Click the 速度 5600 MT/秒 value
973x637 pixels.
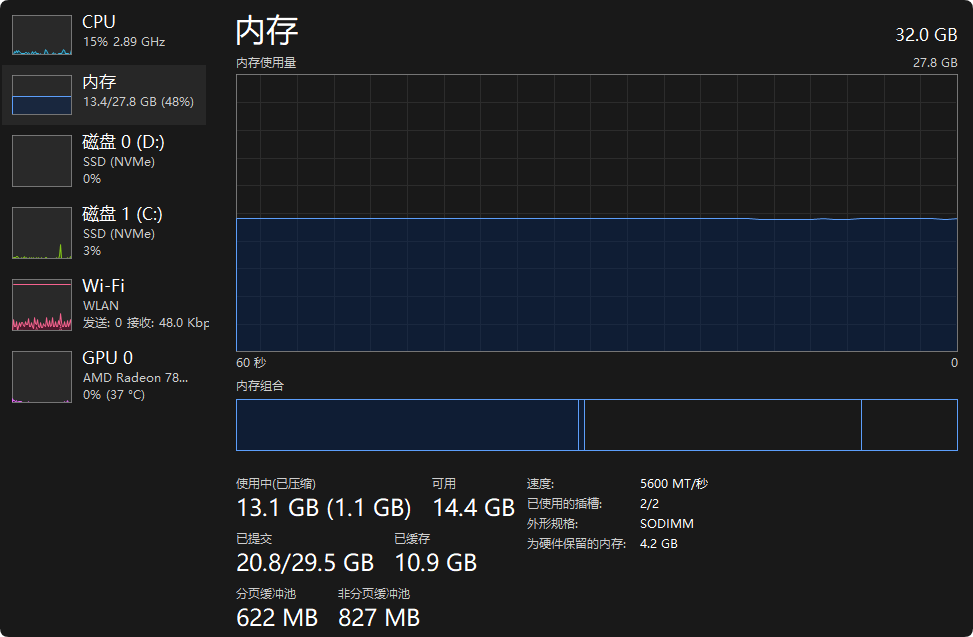tap(674, 484)
